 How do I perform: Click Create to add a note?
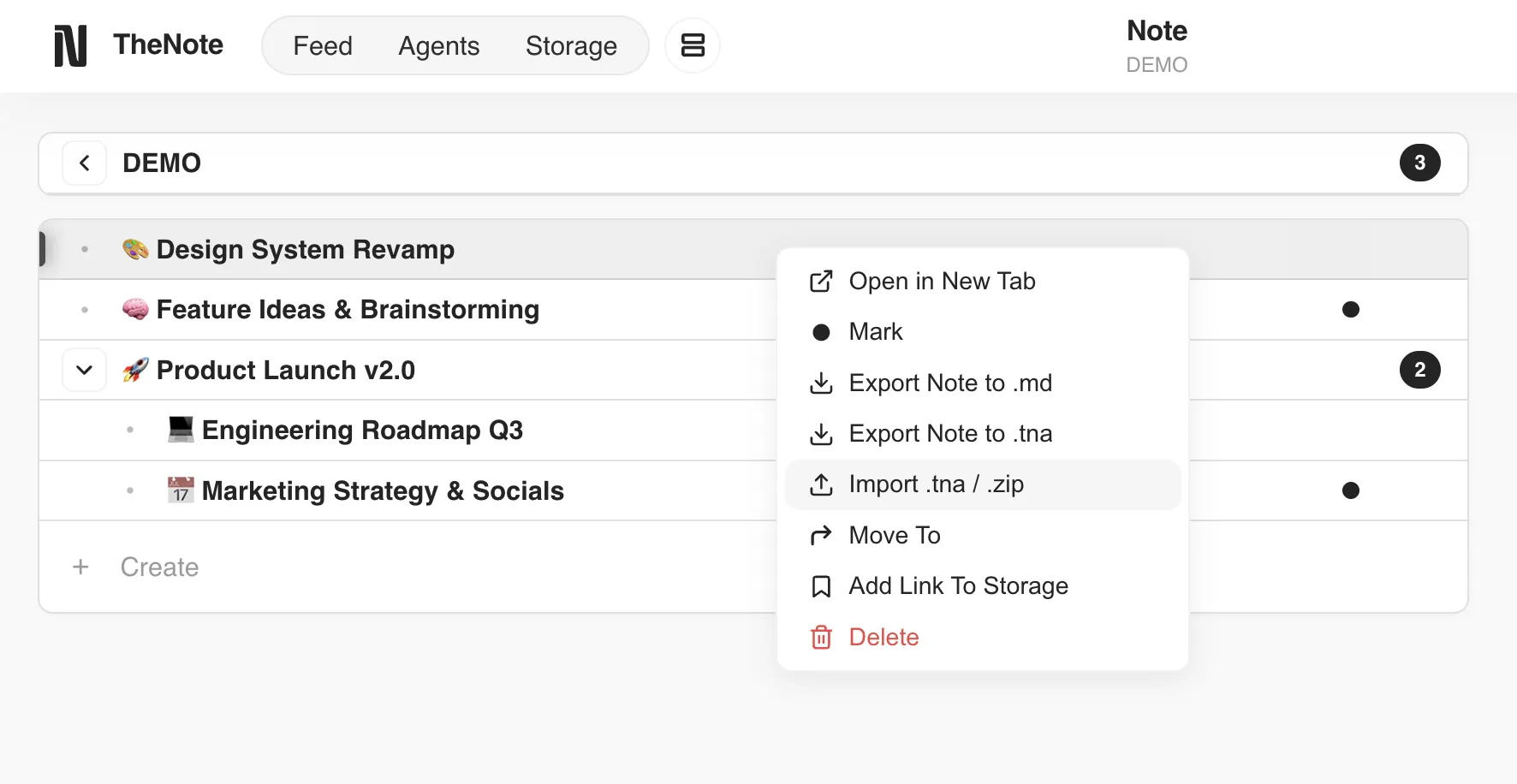click(x=159, y=567)
